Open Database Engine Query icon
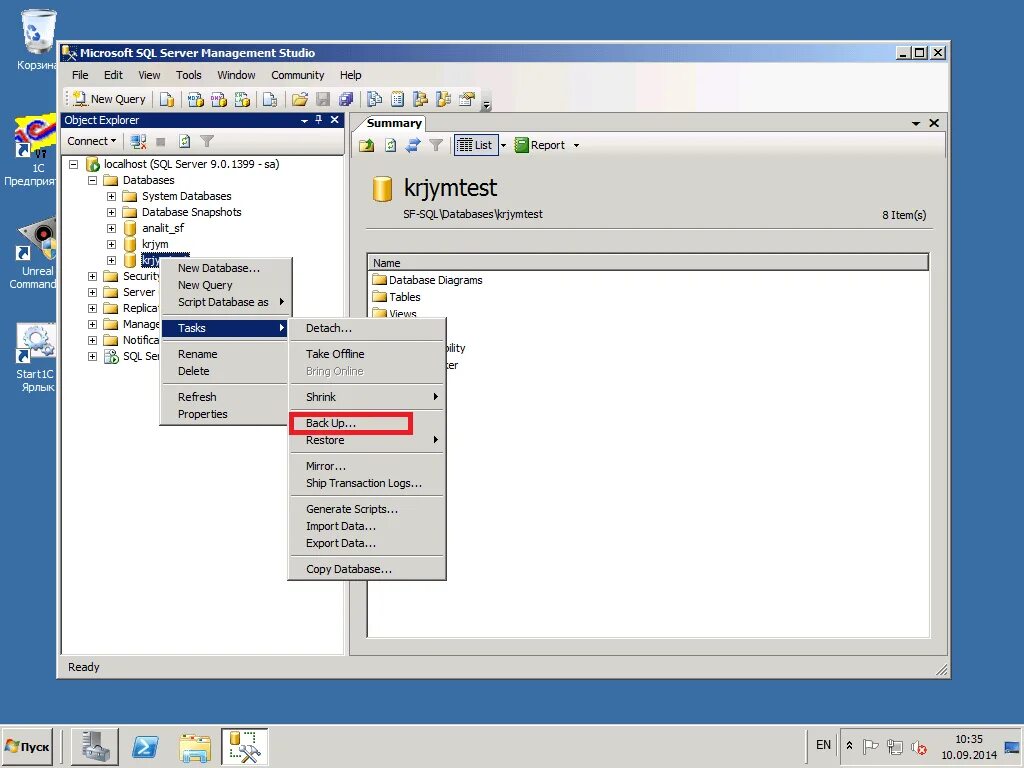Viewport: 1024px width, 768px height. (167, 99)
